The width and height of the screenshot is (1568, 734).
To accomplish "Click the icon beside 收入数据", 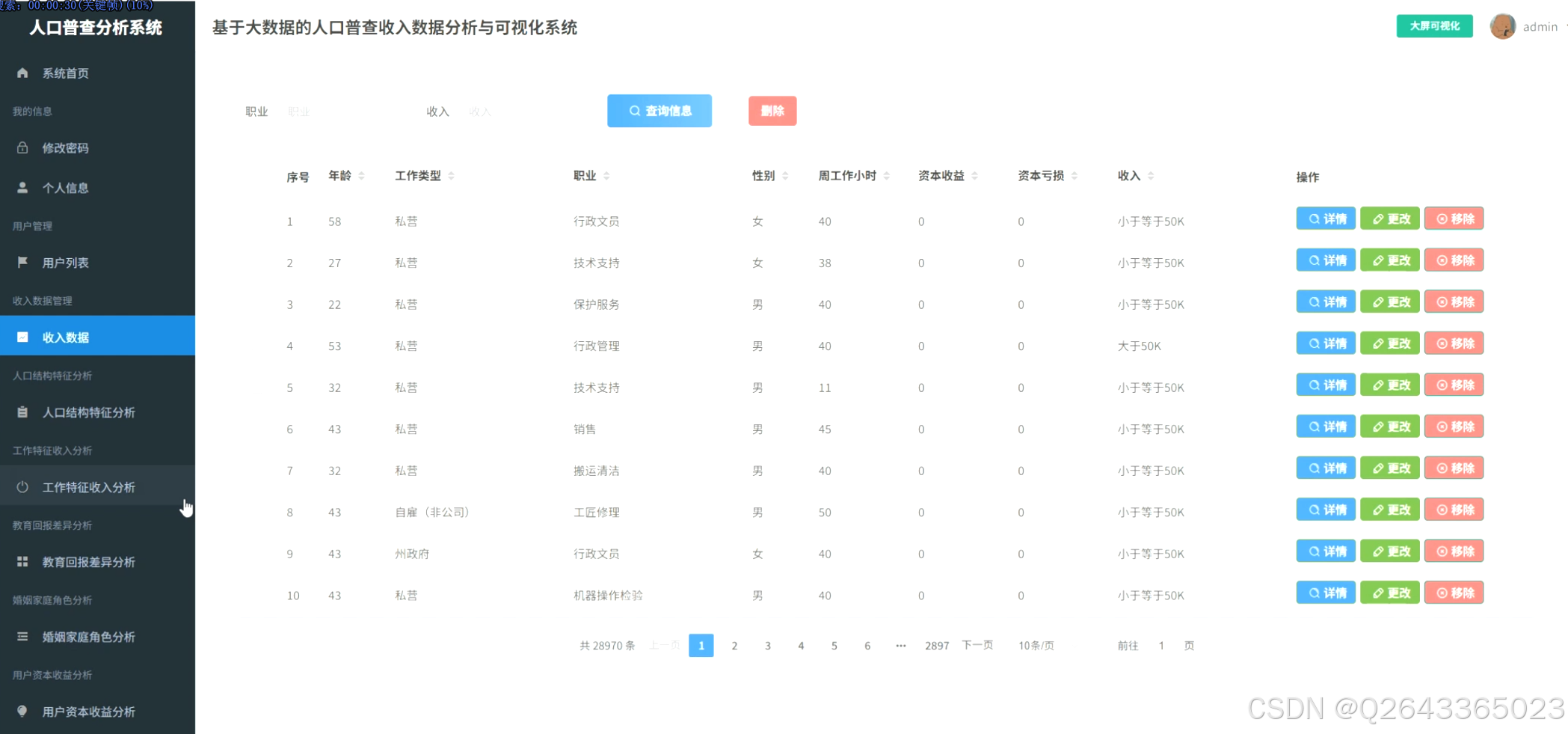I will 22,337.
